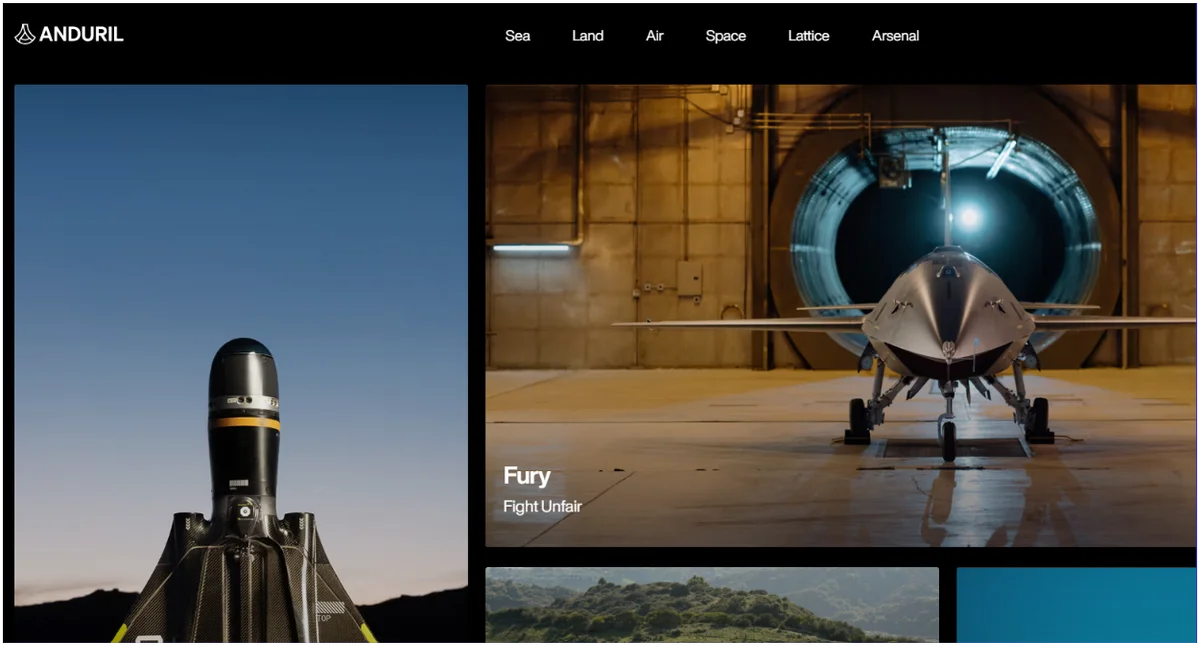Open the Fury aircraft hangar image card
Image resolution: width=1200 pixels, height=646 pixels.
pyautogui.click(x=840, y=315)
